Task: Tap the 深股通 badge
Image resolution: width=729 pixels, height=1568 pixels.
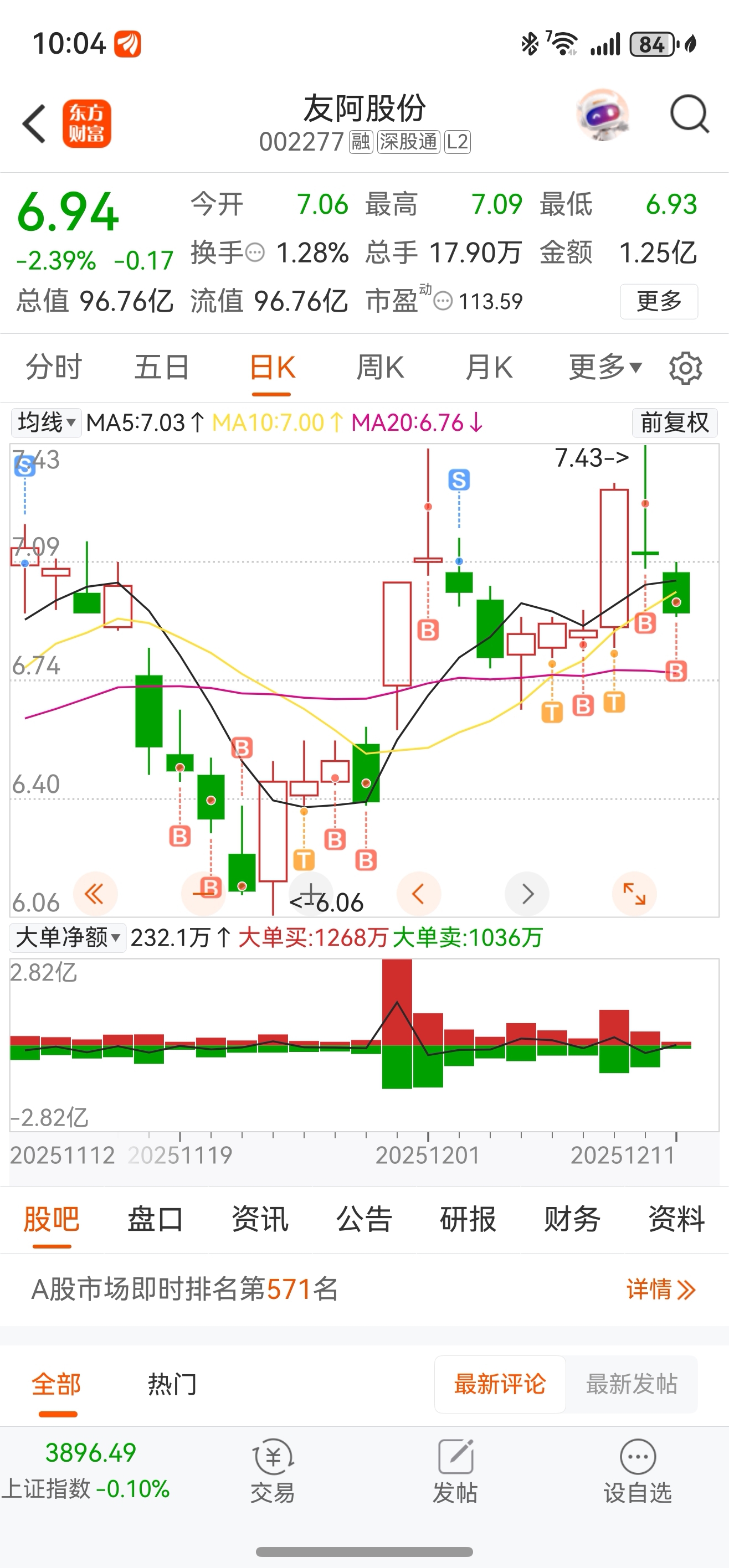Action: click(x=408, y=142)
